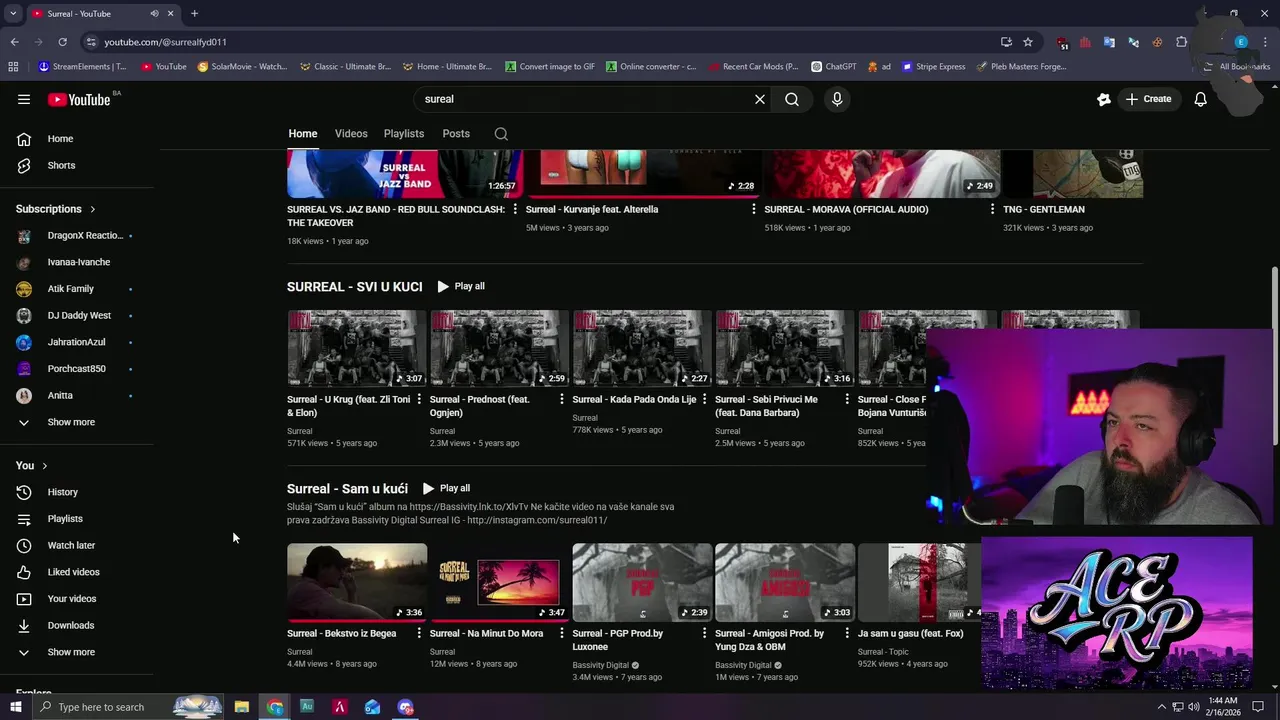Open options menu for Kada Pada Onda Lije
1280x720 pixels.
point(704,400)
